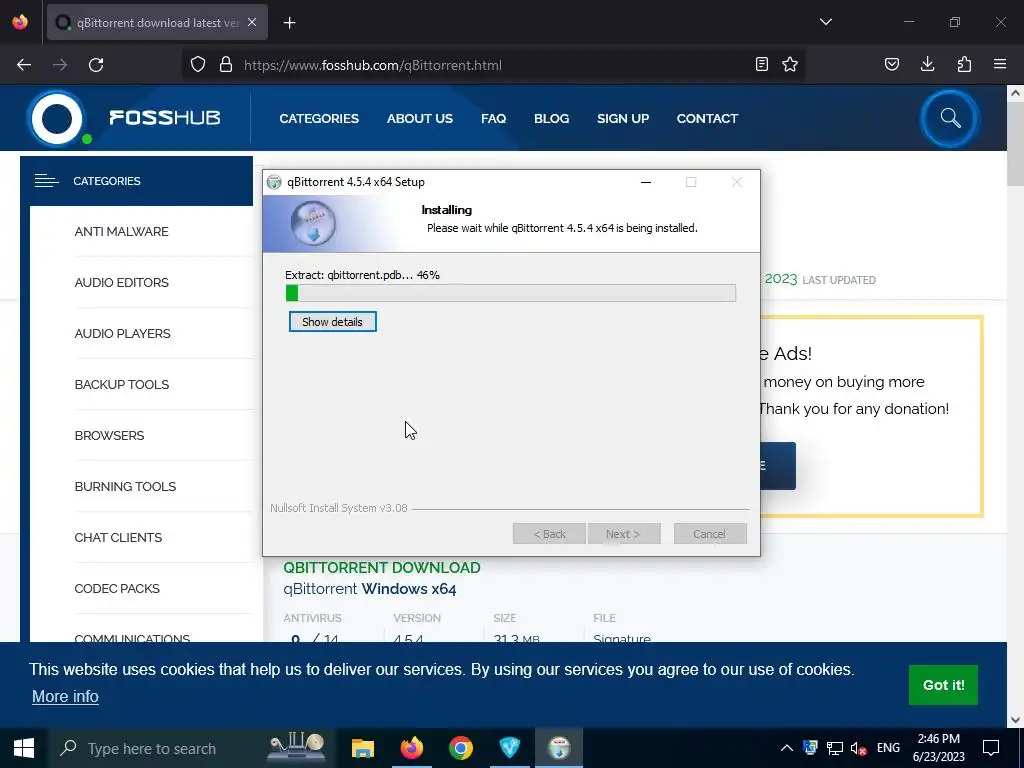The width and height of the screenshot is (1024, 768).
Task: Click the address bar URL field
Action: (x=496, y=65)
